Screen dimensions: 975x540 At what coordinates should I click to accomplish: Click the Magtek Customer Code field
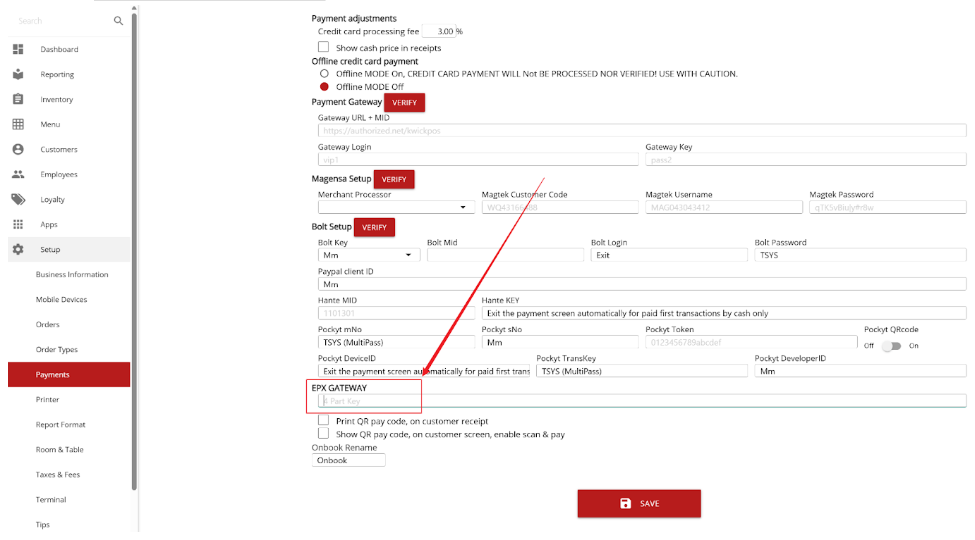pyautogui.click(x=560, y=207)
